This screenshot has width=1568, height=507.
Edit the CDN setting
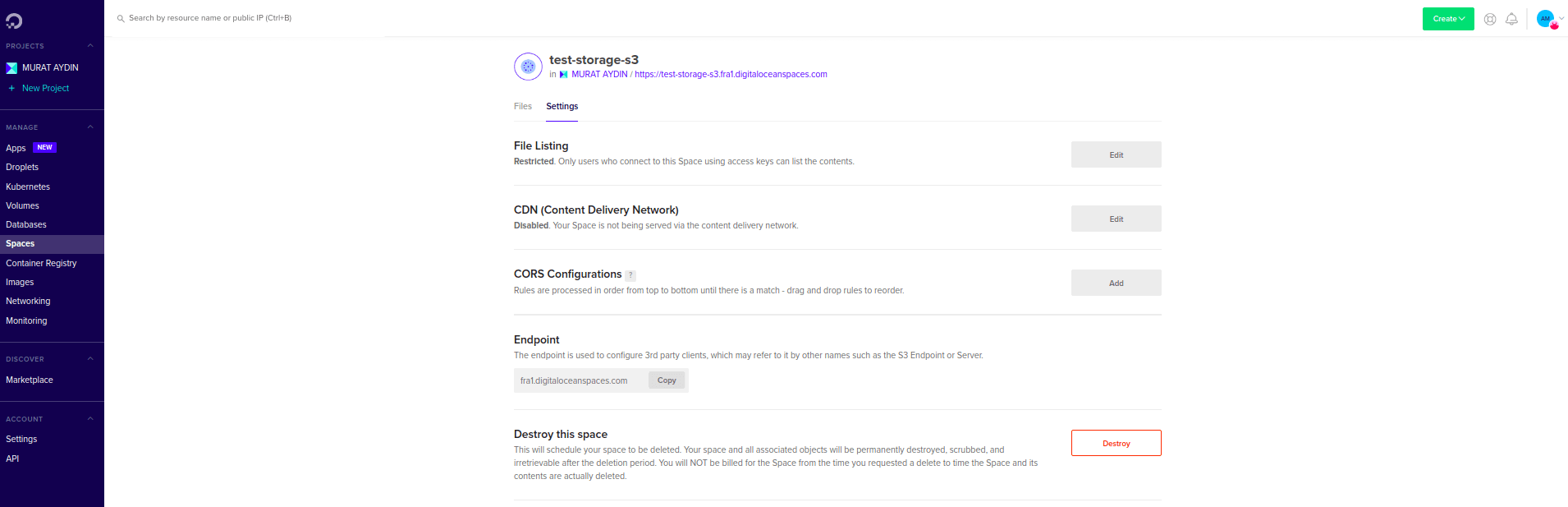pyautogui.click(x=1116, y=219)
